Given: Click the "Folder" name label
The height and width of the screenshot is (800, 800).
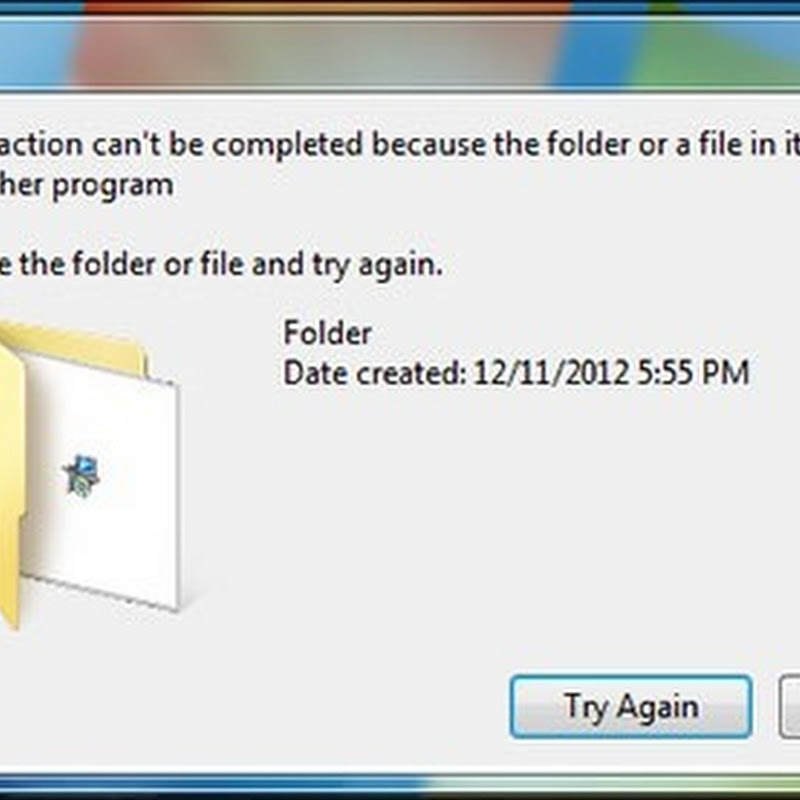Looking at the screenshot, I should [x=327, y=333].
